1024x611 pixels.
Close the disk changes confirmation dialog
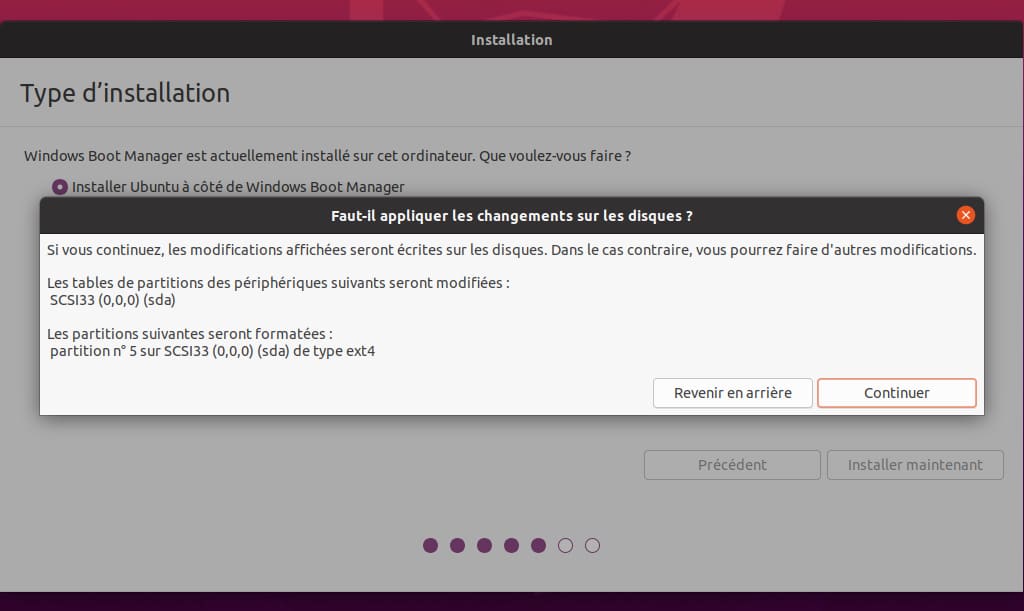[x=965, y=215]
